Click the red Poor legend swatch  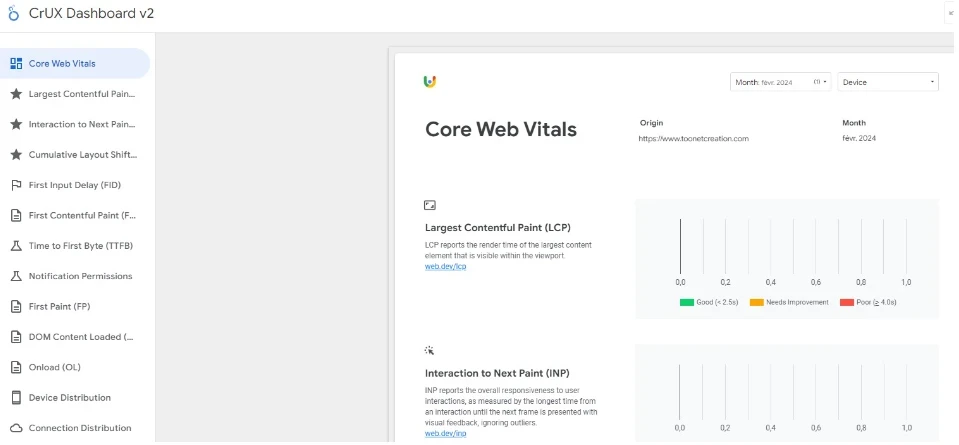[847, 302]
